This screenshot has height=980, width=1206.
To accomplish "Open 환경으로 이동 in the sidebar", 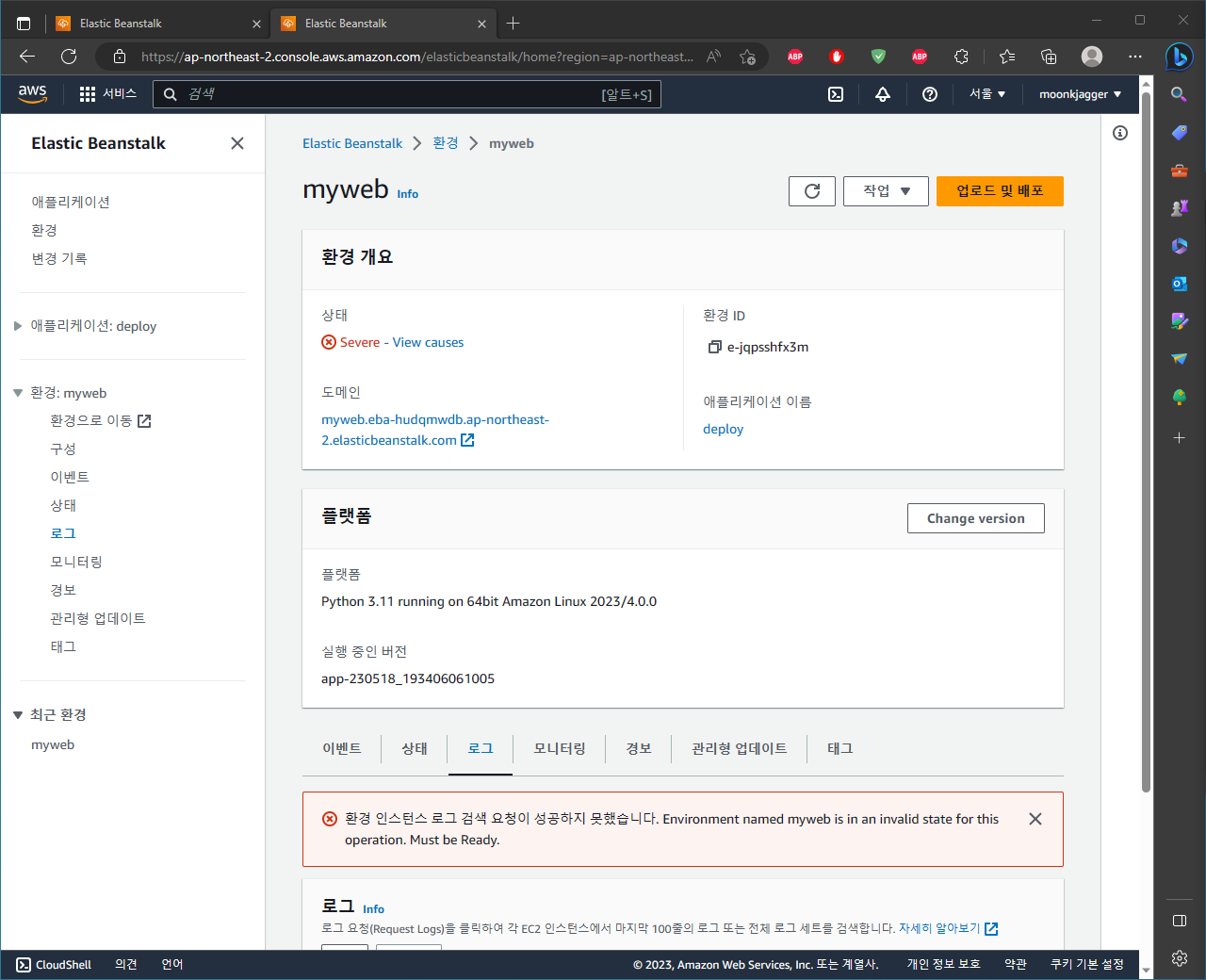I will pyautogui.click(x=101, y=420).
